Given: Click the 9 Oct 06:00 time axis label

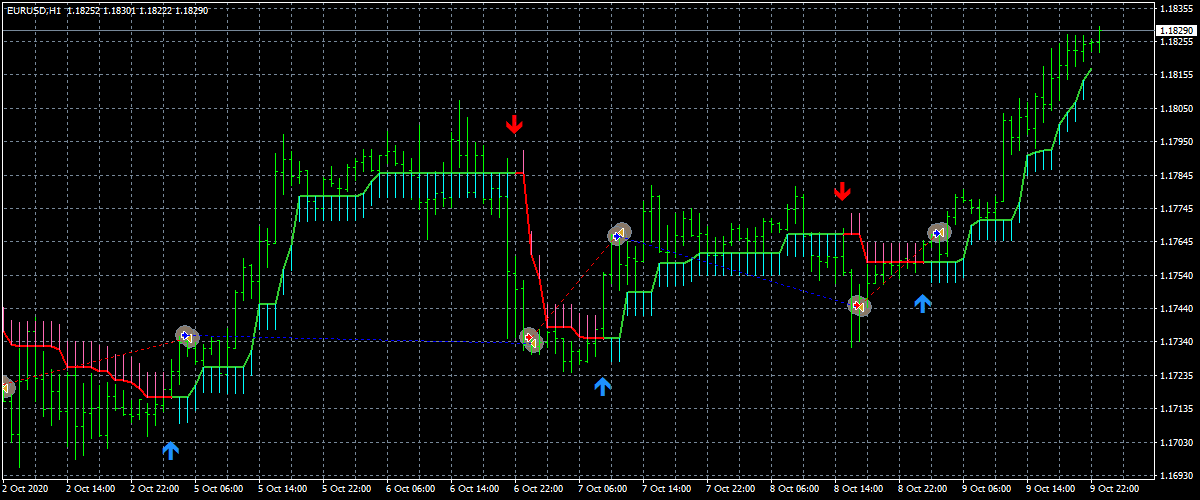Looking at the screenshot, I should tap(988, 490).
